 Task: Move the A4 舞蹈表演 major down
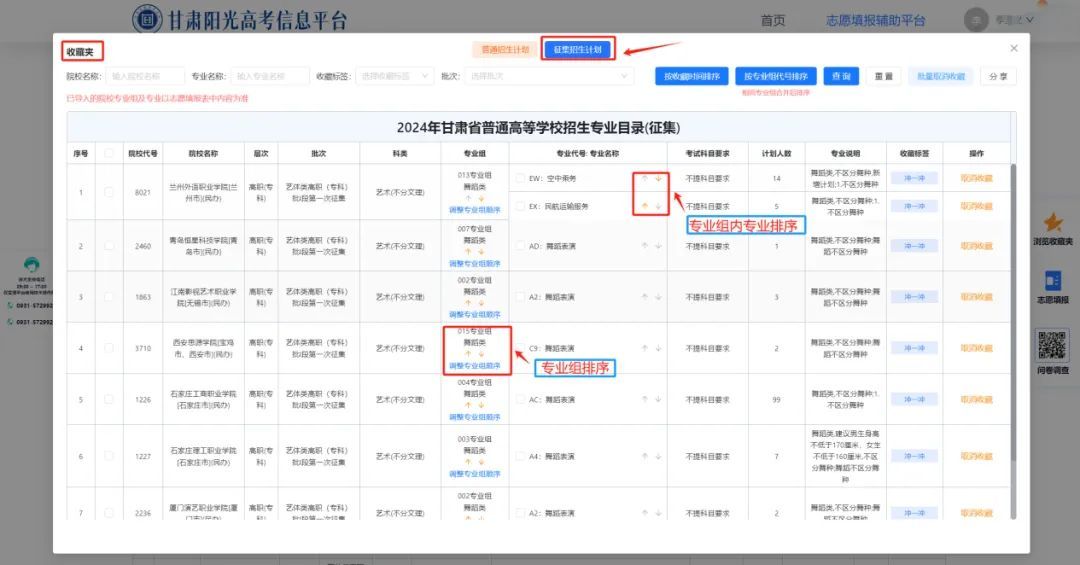click(658, 456)
